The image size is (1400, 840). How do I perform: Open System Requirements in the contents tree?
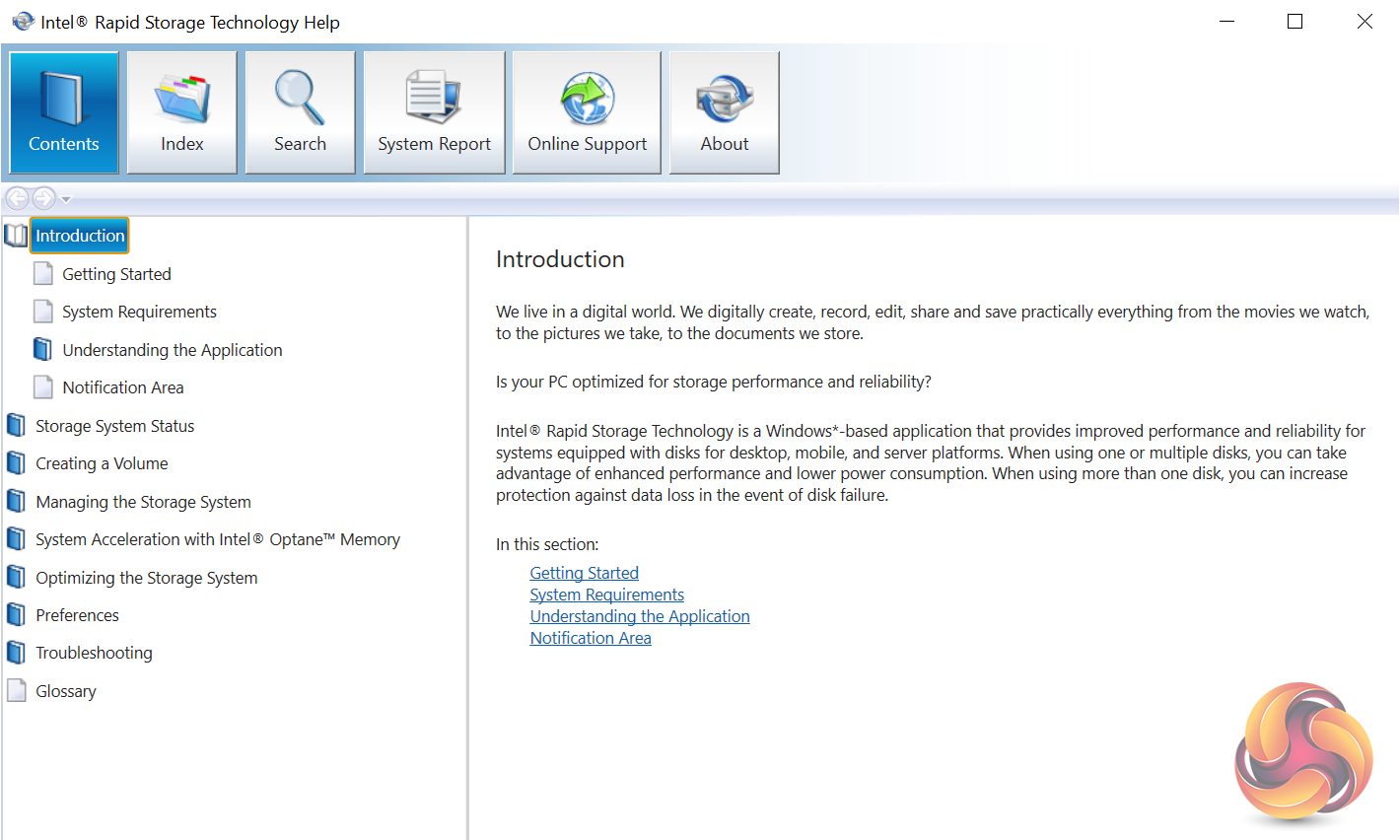pos(140,312)
